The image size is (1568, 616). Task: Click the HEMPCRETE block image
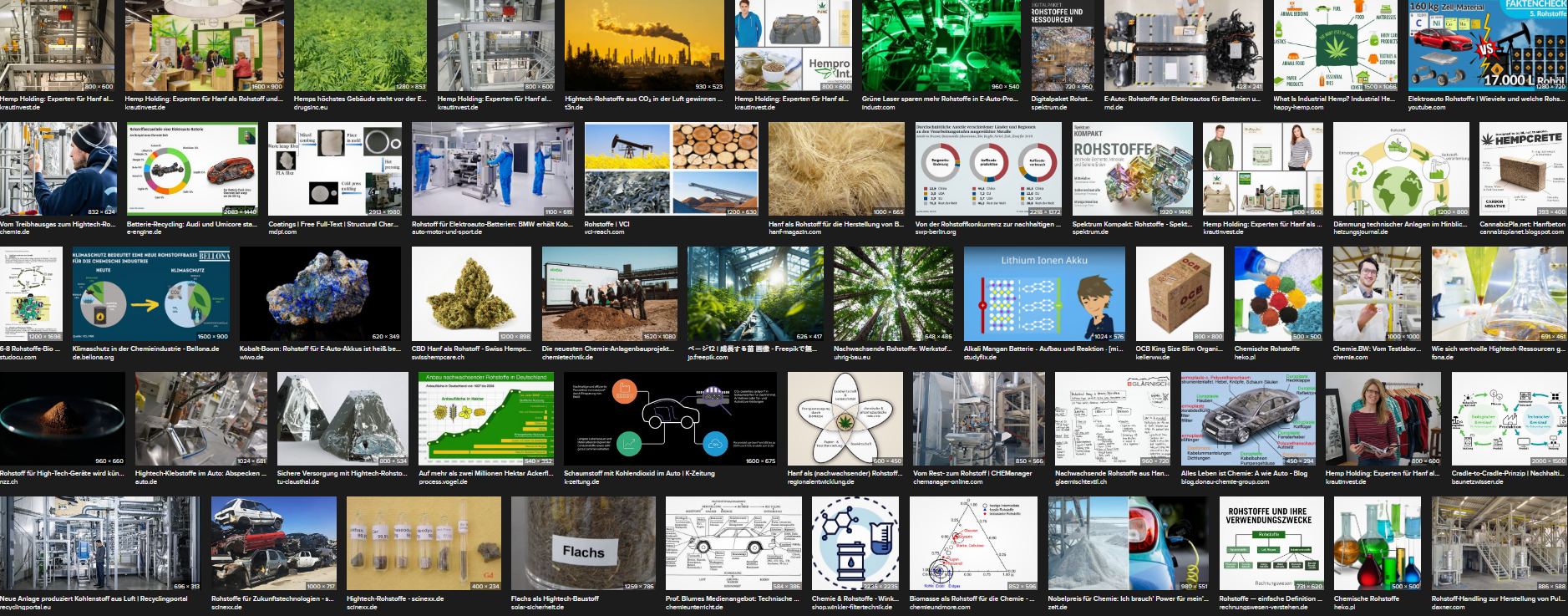(1522, 170)
